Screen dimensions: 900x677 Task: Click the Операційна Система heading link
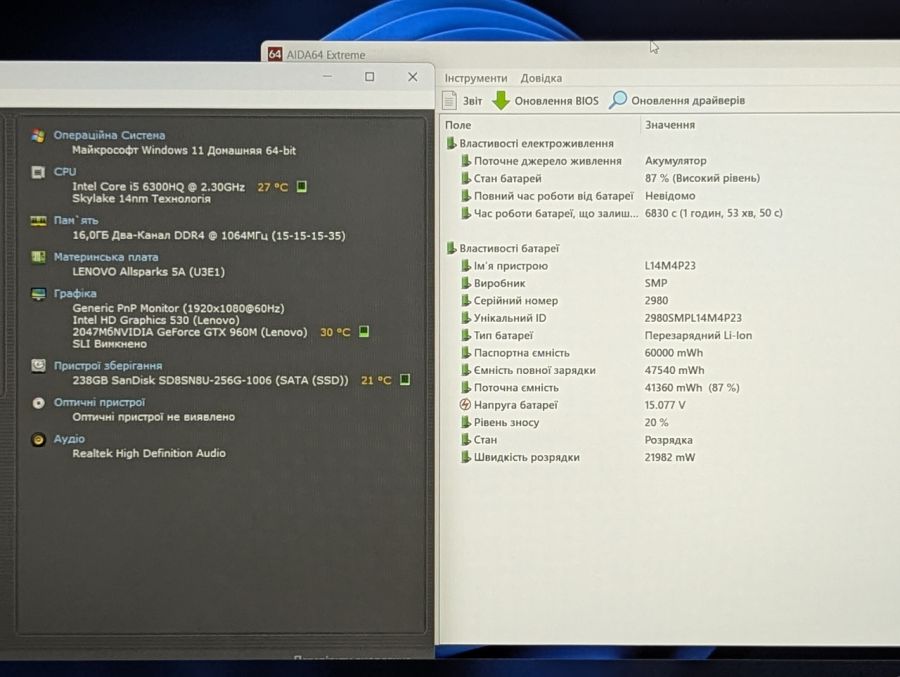click(x=109, y=136)
